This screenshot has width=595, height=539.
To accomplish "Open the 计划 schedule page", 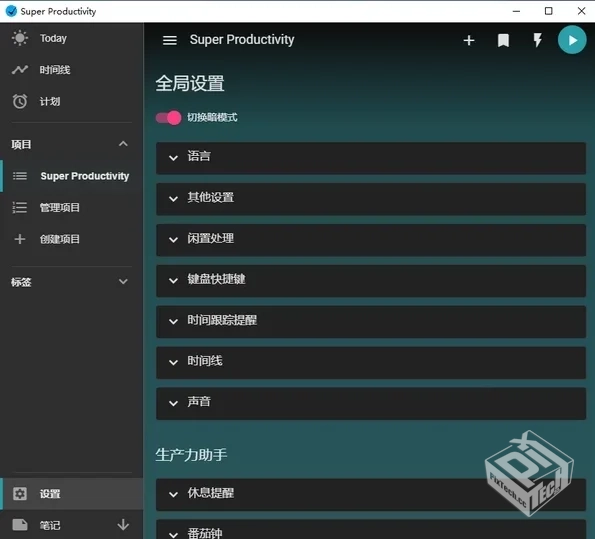I will (71, 101).
